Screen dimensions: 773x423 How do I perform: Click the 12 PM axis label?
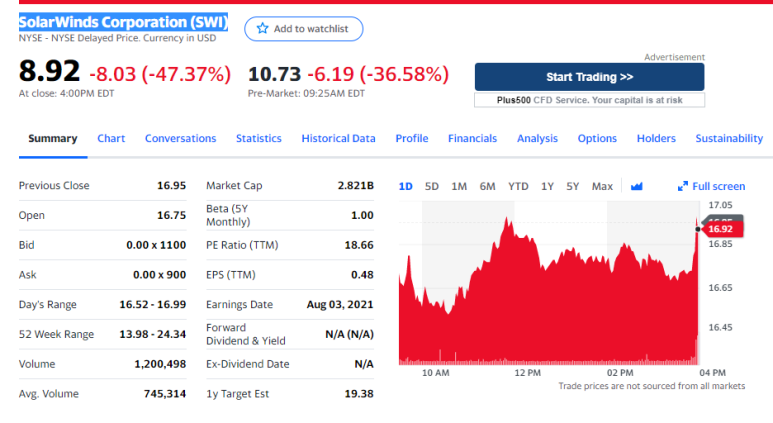[527, 373]
